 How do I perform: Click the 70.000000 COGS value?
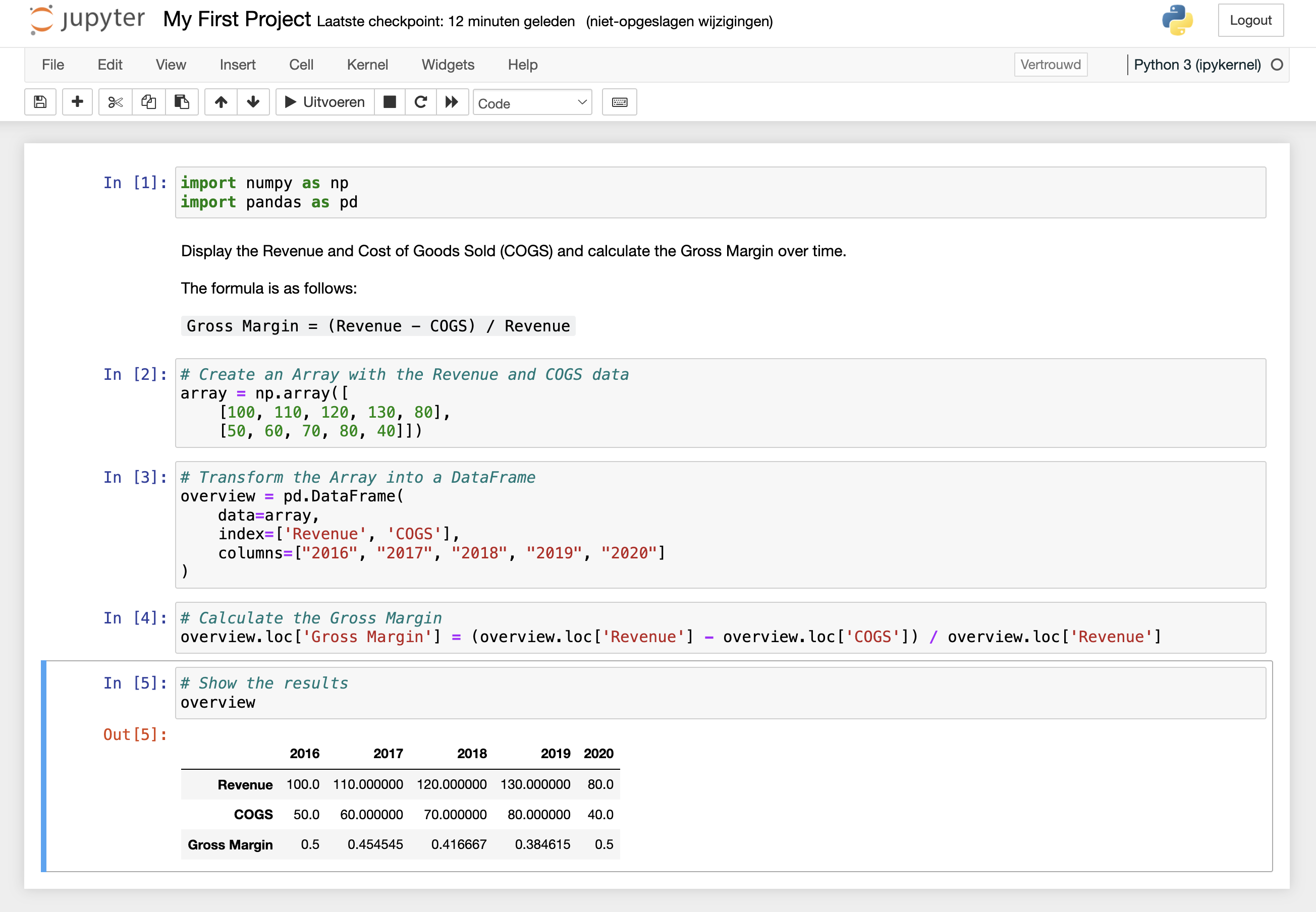click(x=455, y=814)
